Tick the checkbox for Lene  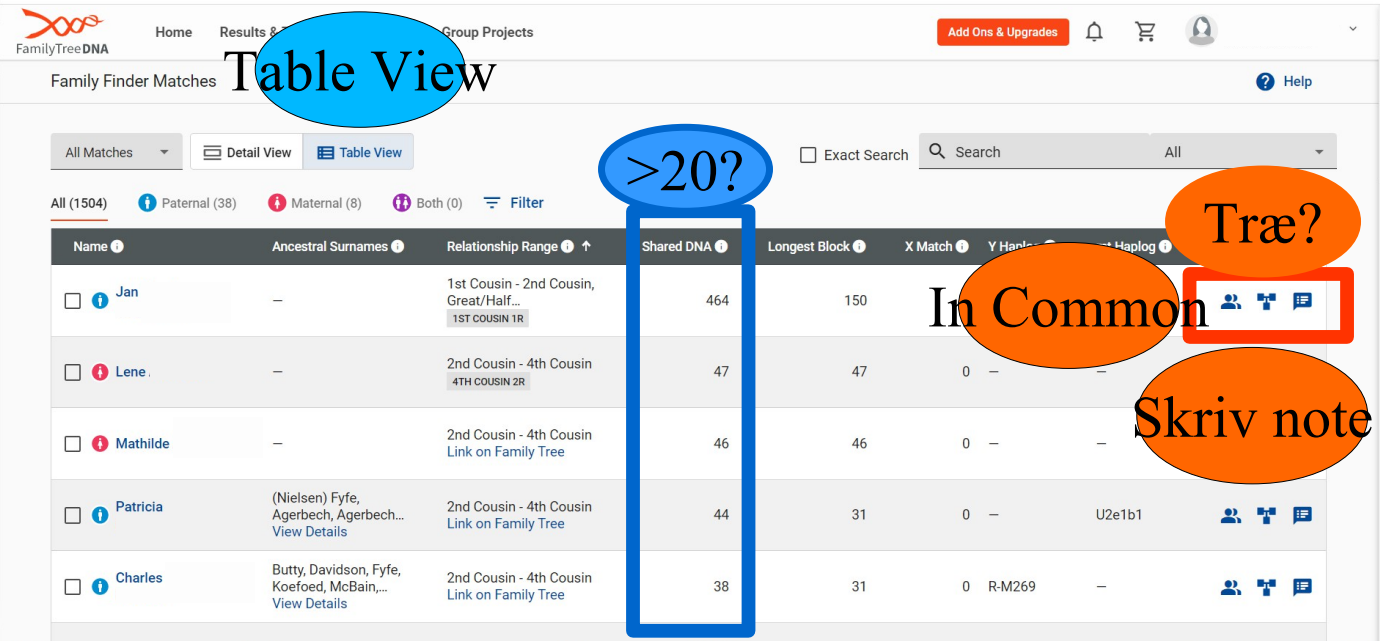point(73,372)
